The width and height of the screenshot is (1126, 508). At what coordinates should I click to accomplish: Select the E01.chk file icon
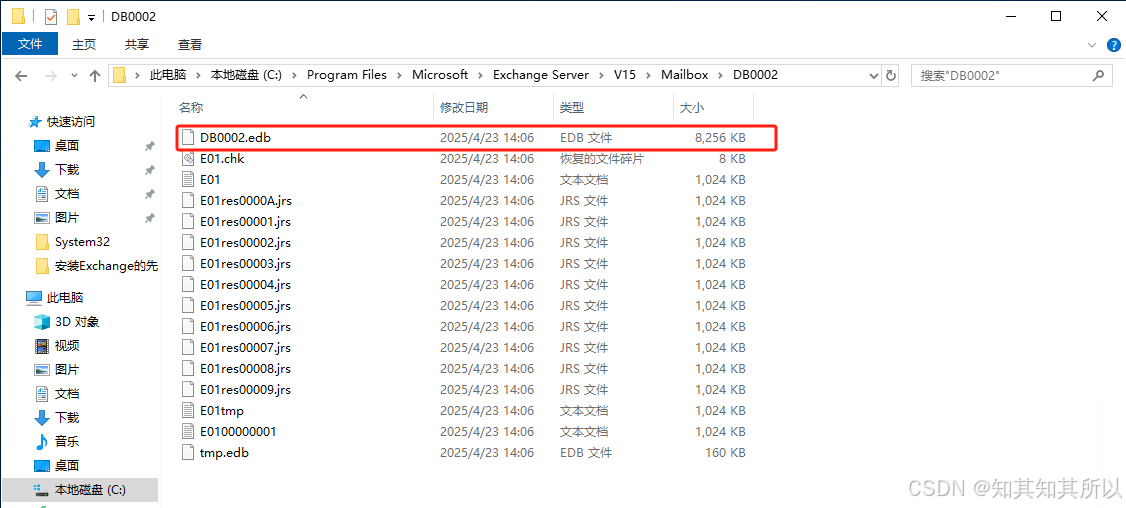[x=188, y=159]
